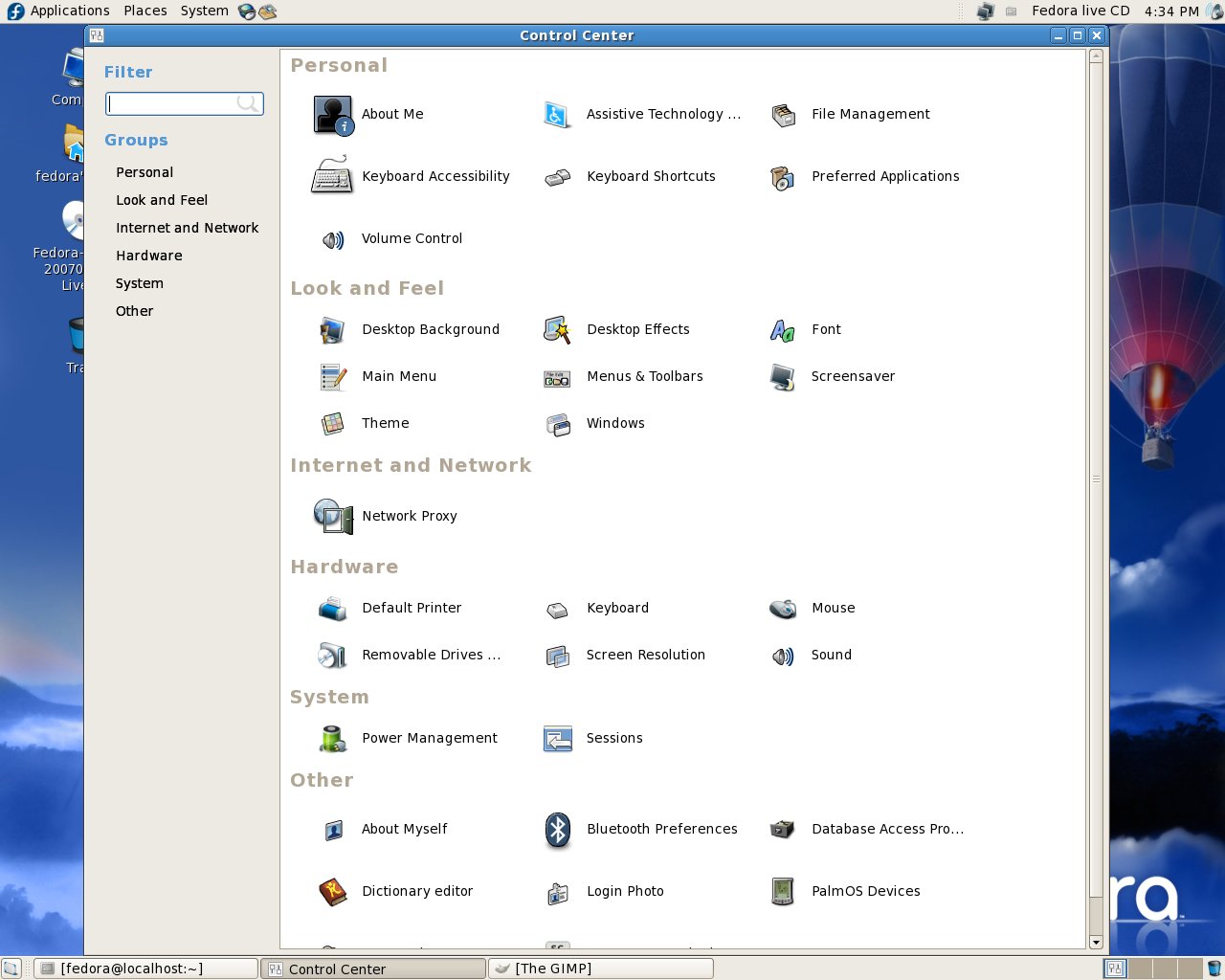The image size is (1225, 980).
Task: Open Desktop Effects icon
Action: [x=557, y=330]
